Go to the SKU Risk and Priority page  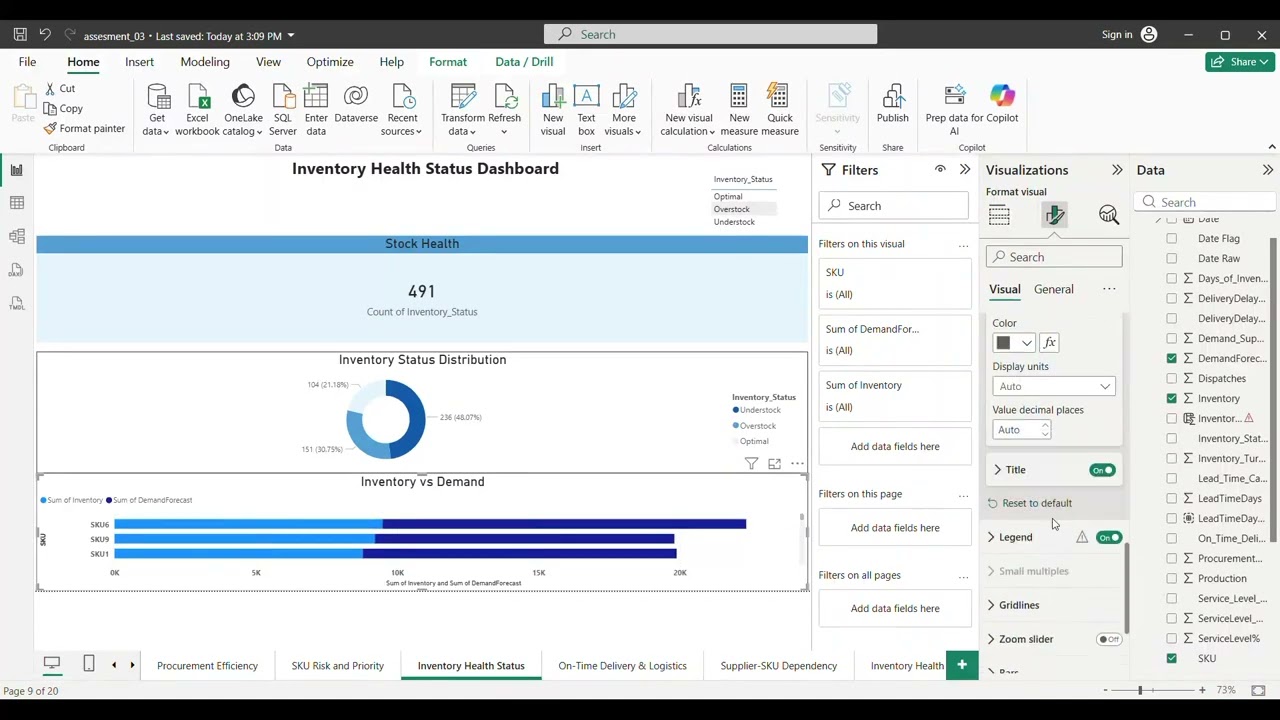(x=338, y=666)
